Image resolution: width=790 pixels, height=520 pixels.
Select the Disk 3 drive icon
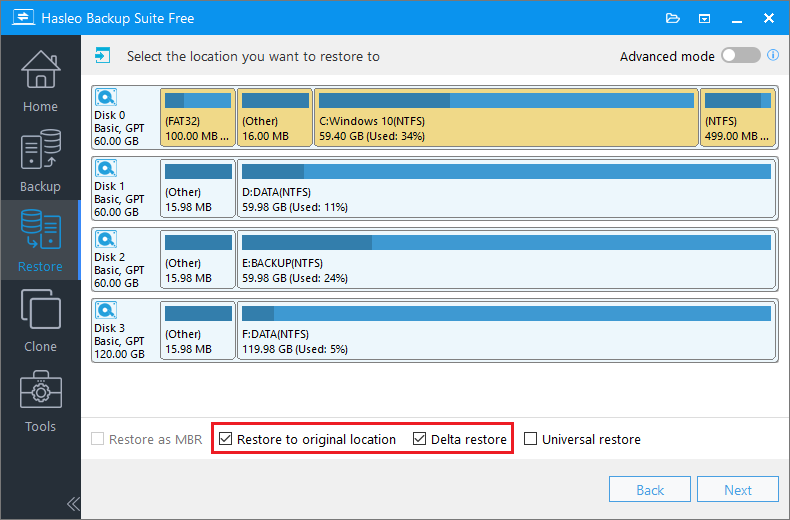[107, 308]
